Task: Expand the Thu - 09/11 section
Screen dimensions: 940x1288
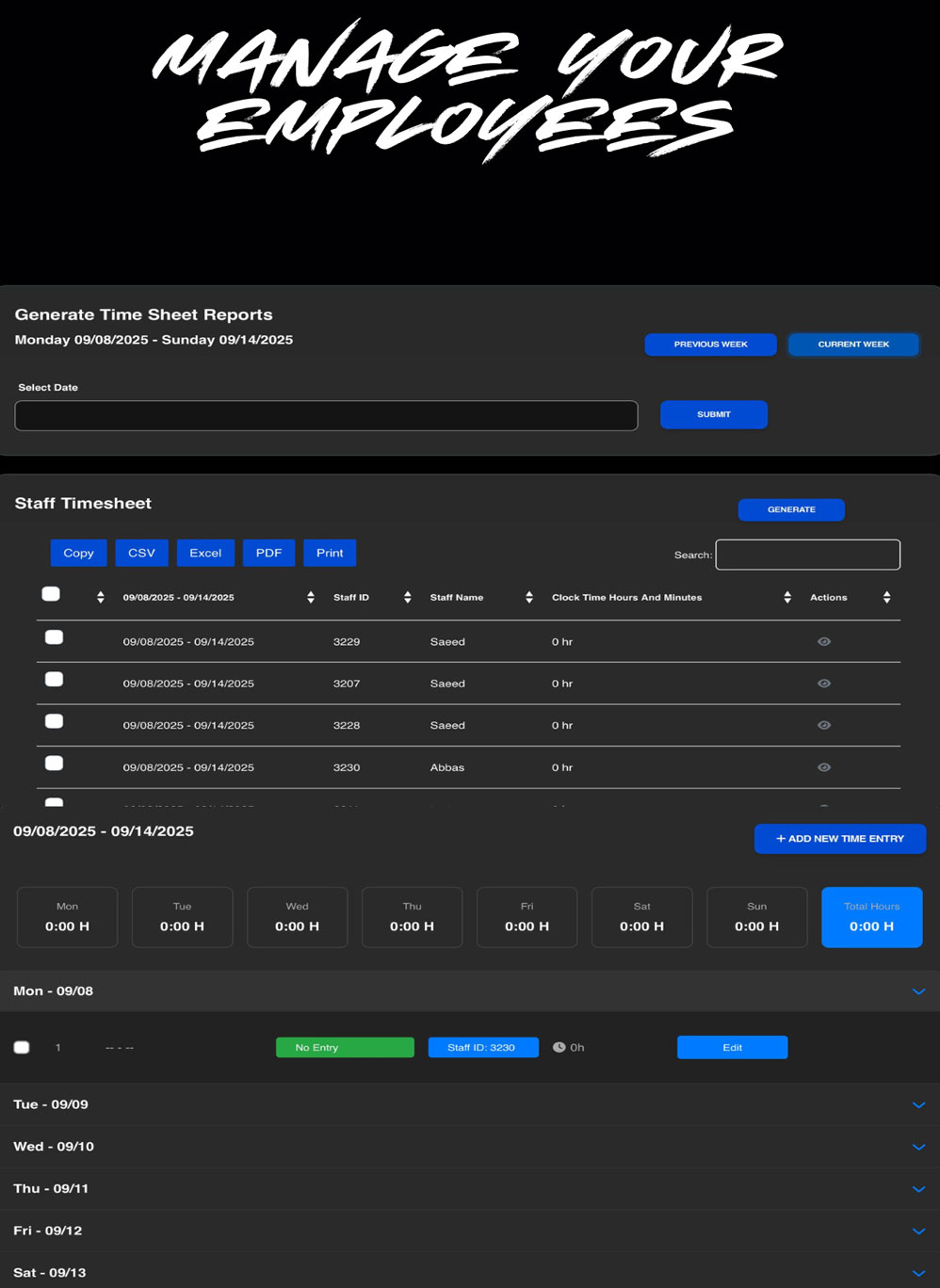Action: tap(918, 1189)
